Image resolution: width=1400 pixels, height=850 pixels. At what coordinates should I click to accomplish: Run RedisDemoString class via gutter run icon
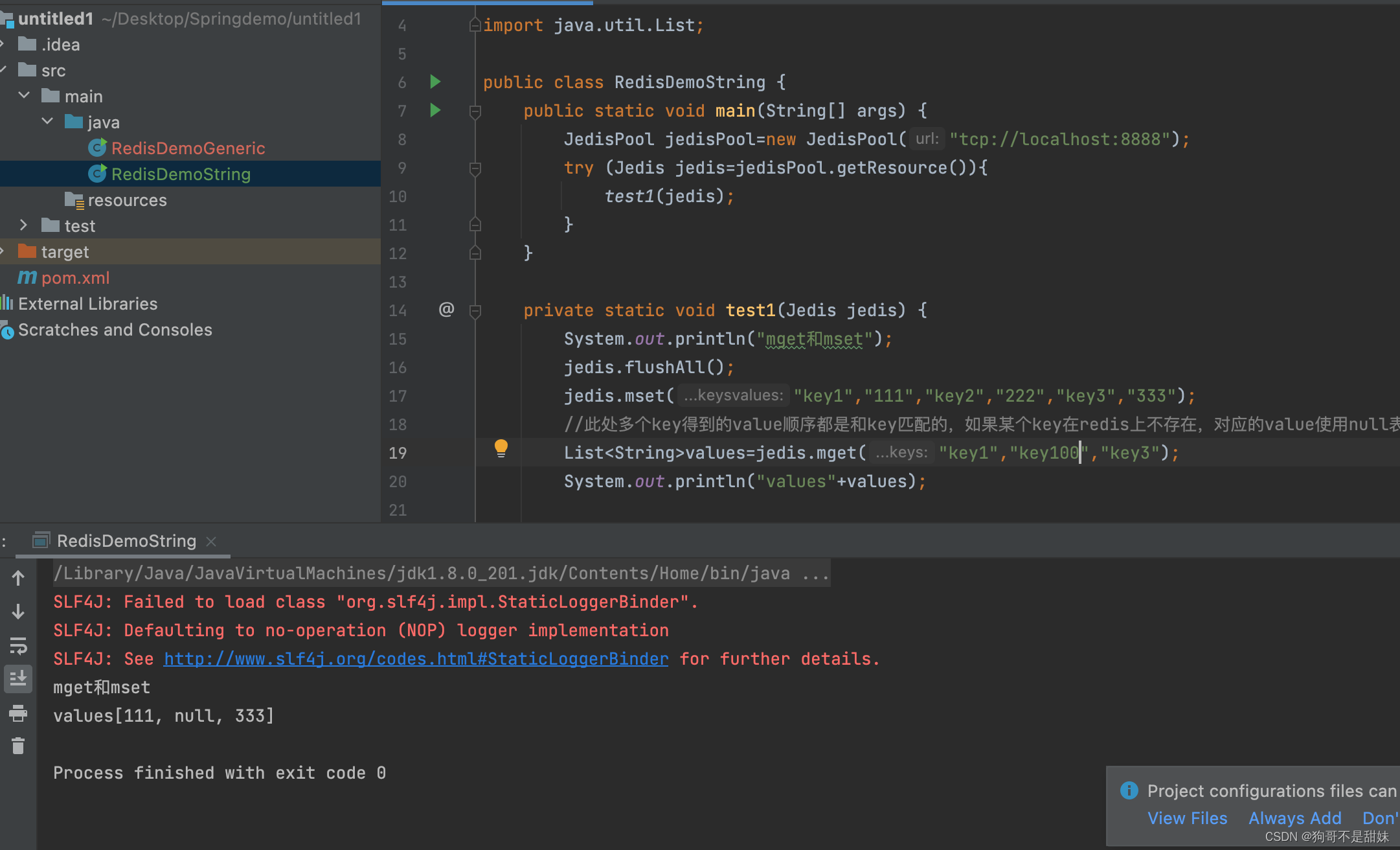pos(435,82)
